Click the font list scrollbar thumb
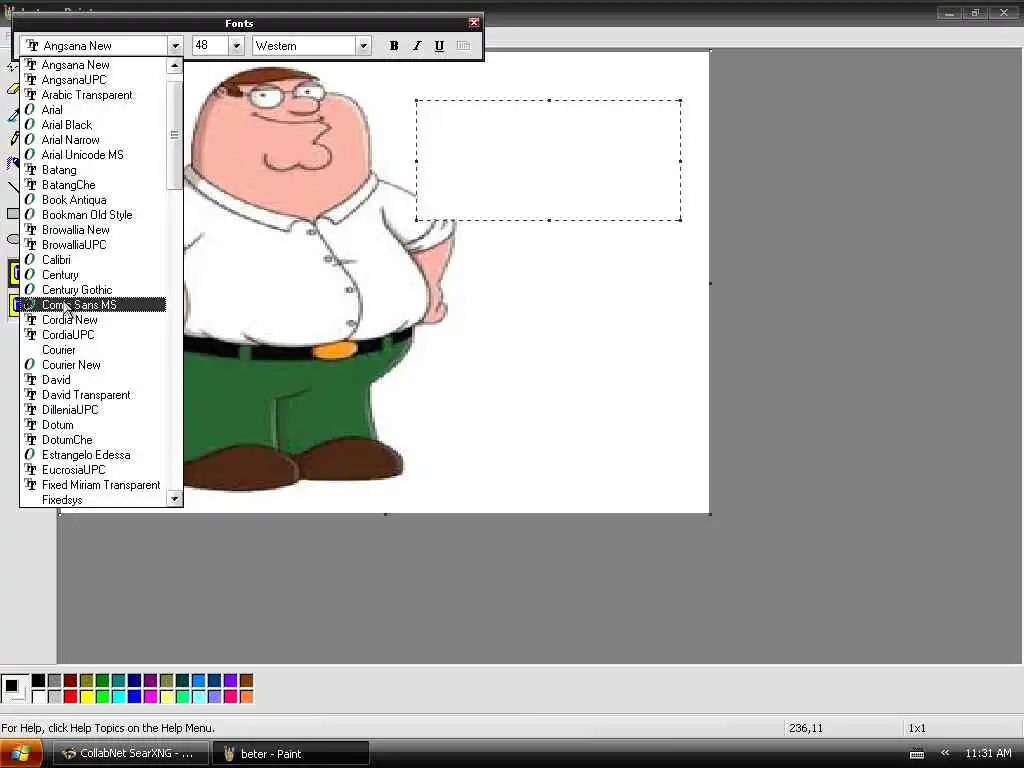This screenshot has height=768, width=1024. (x=174, y=135)
